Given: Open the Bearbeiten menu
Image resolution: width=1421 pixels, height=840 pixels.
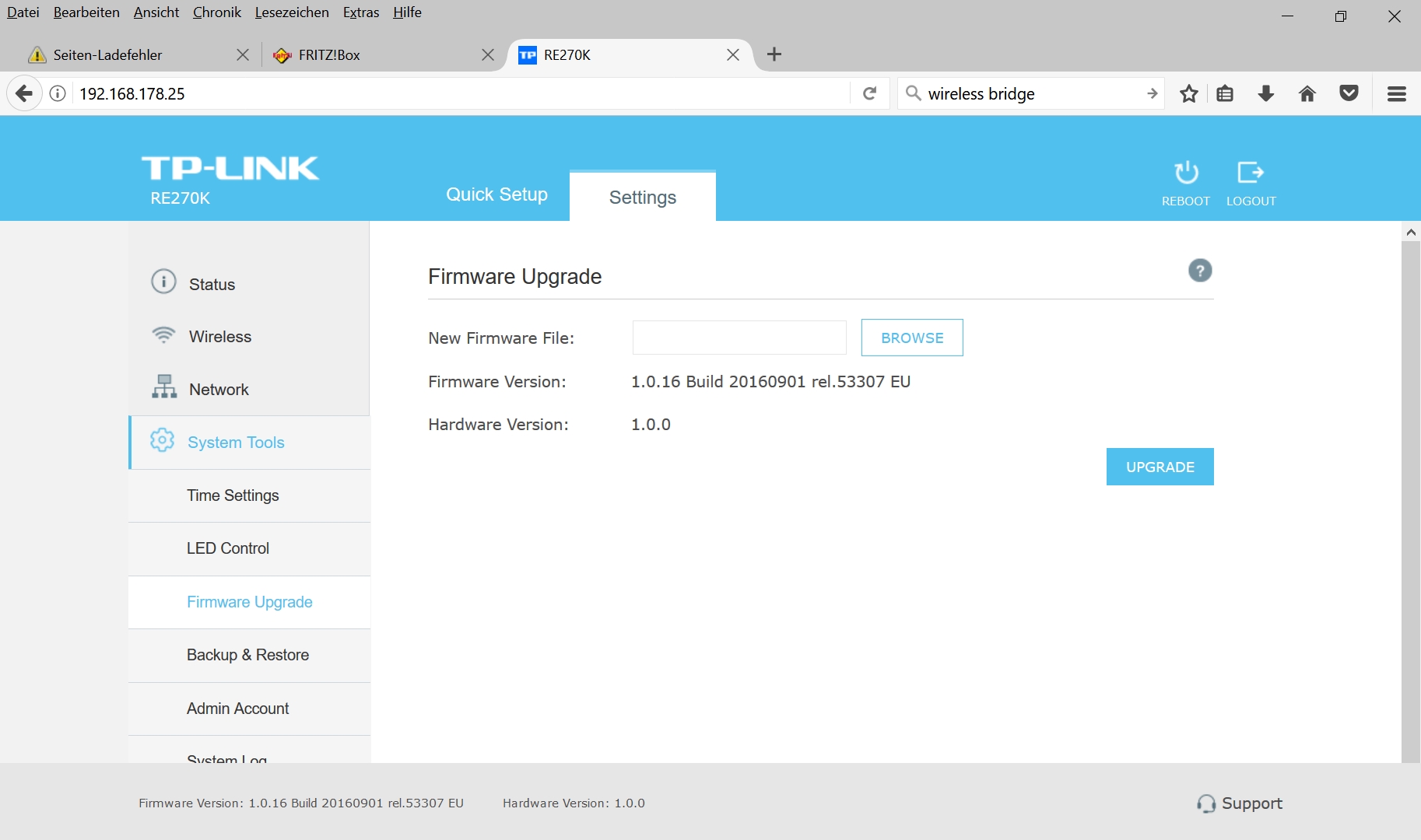Looking at the screenshot, I should coord(86,12).
